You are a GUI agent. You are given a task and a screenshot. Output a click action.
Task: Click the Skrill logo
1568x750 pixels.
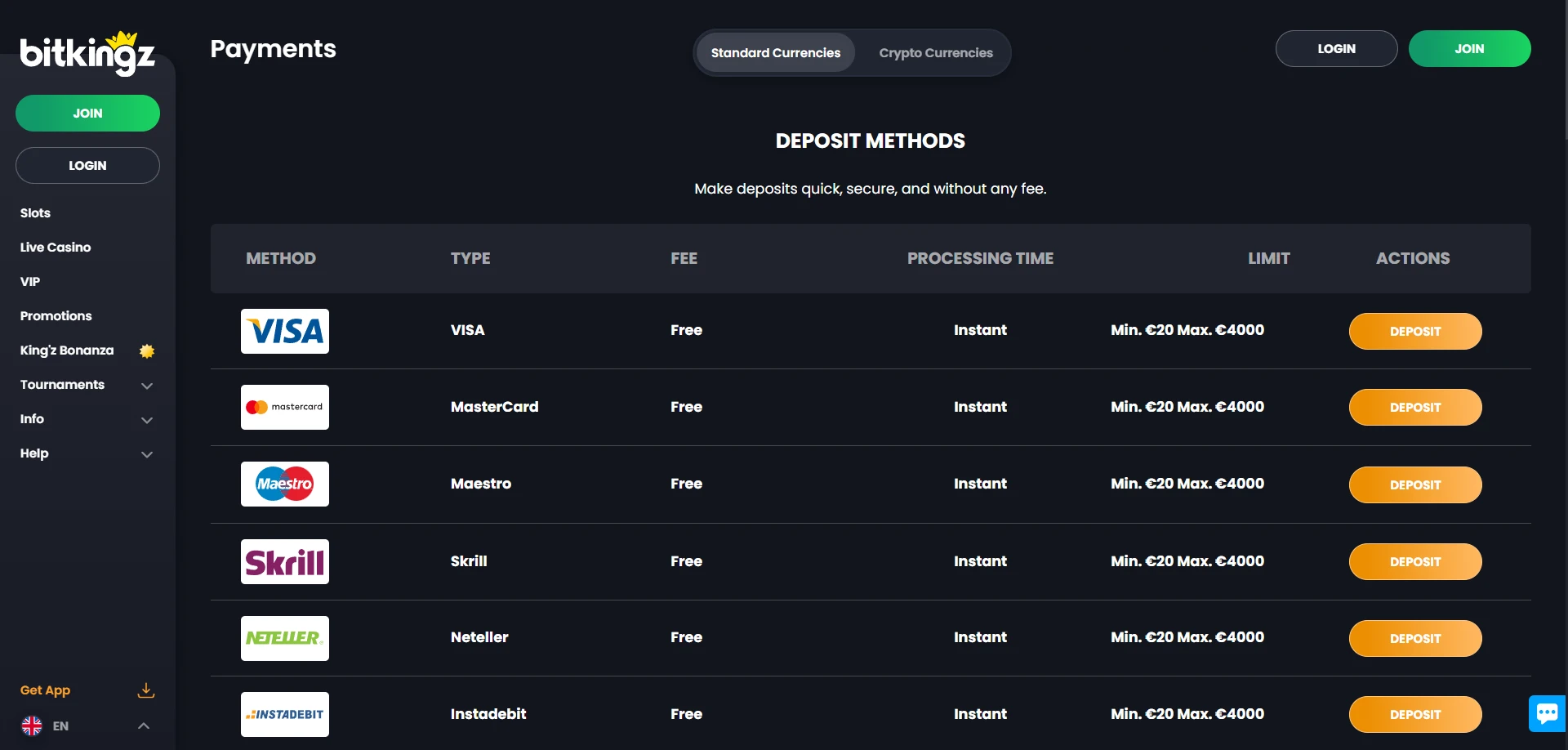pos(285,561)
